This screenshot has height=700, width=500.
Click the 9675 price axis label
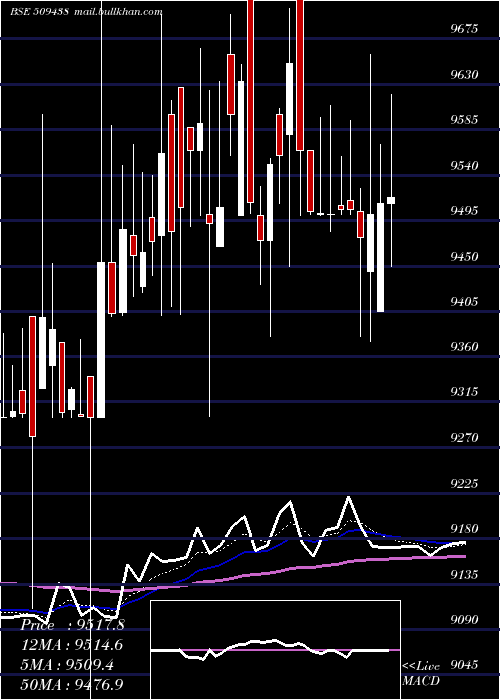[464, 29]
